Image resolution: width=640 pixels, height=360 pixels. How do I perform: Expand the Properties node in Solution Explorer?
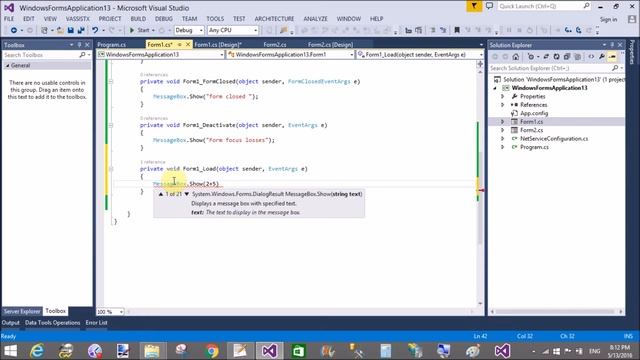pos(502,96)
